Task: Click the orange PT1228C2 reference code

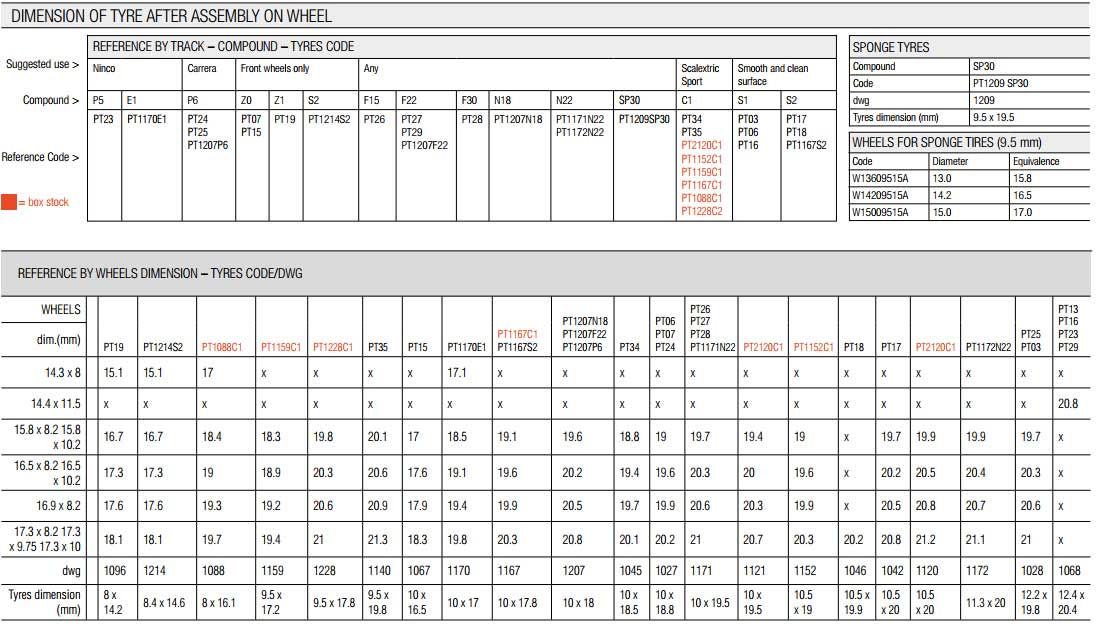Action: (701, 211)
